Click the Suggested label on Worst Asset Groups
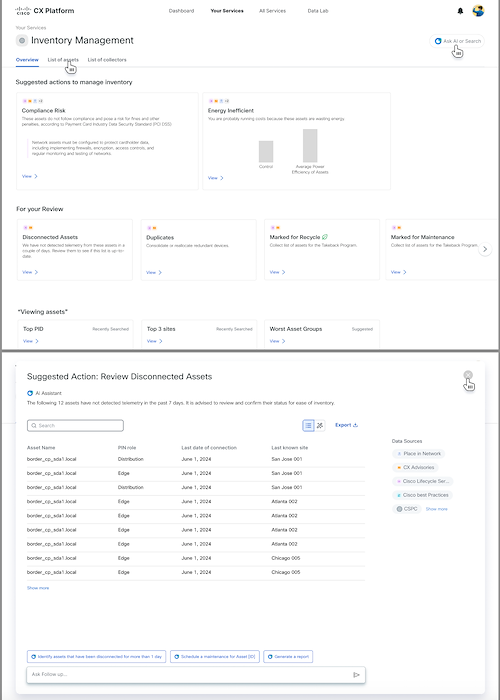 [362, 329]
